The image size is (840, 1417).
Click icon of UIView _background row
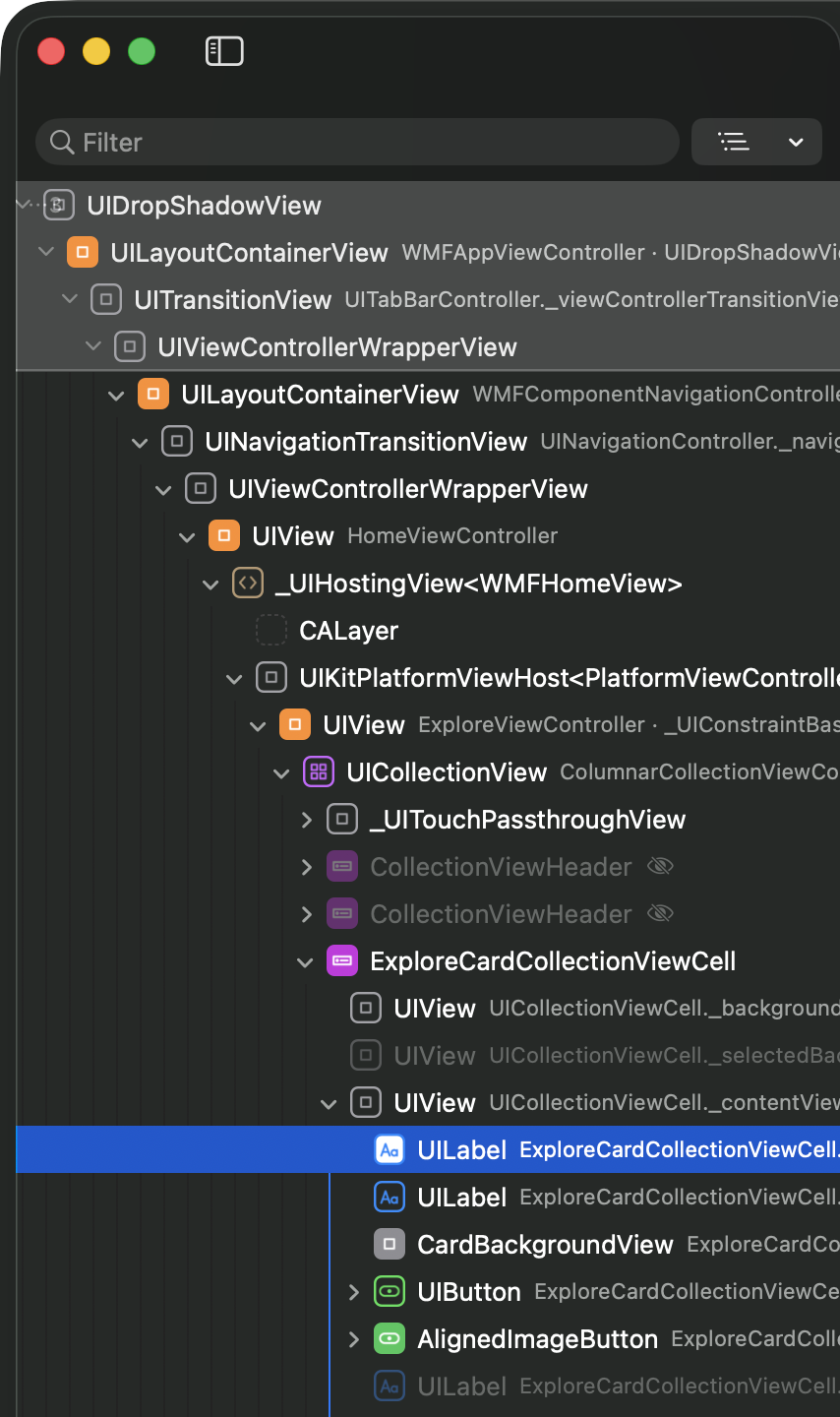(x=366, y=1008)
